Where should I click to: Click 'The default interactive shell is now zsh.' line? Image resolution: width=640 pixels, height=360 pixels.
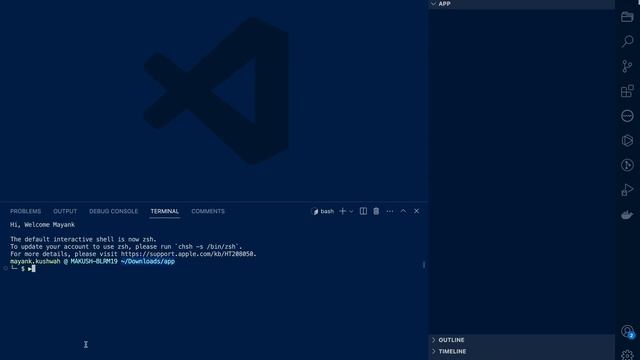coord(83,239)
